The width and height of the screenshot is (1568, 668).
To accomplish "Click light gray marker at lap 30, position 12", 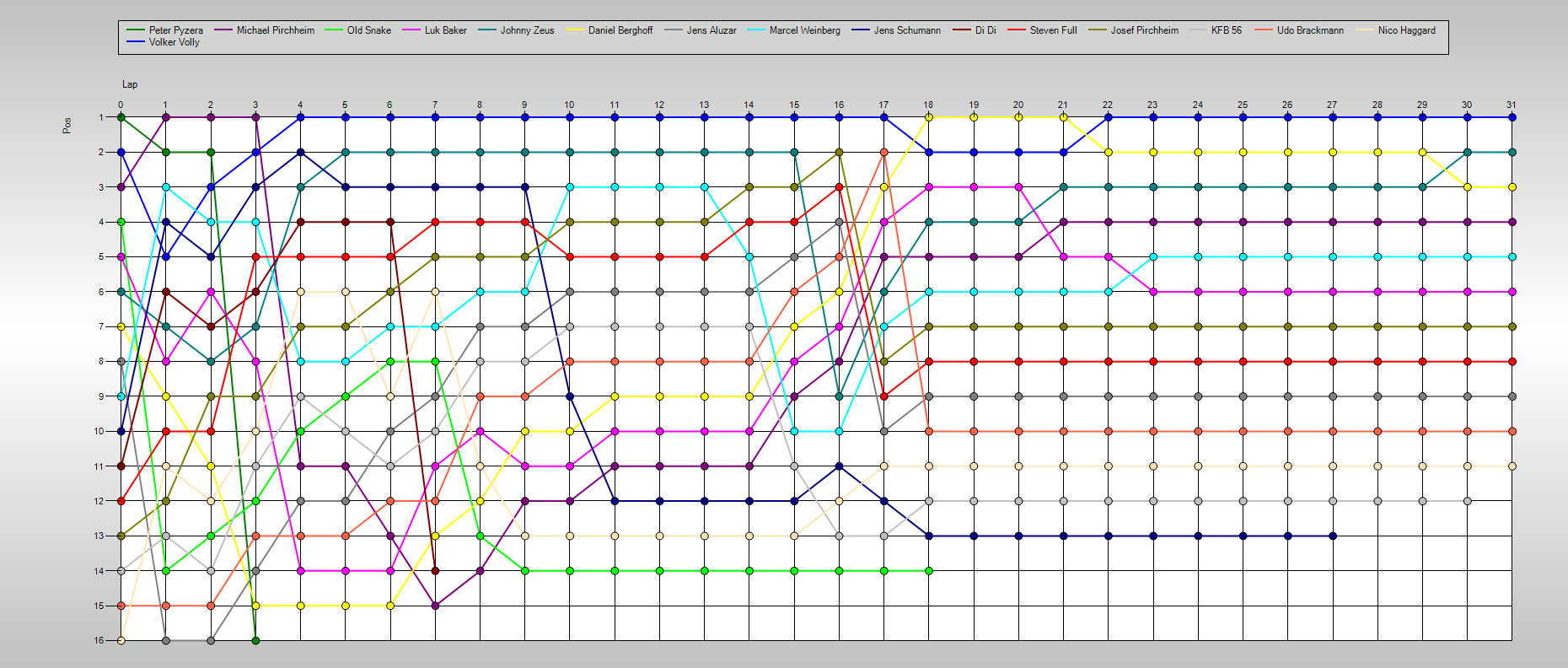I will (x=1467, y=501).
